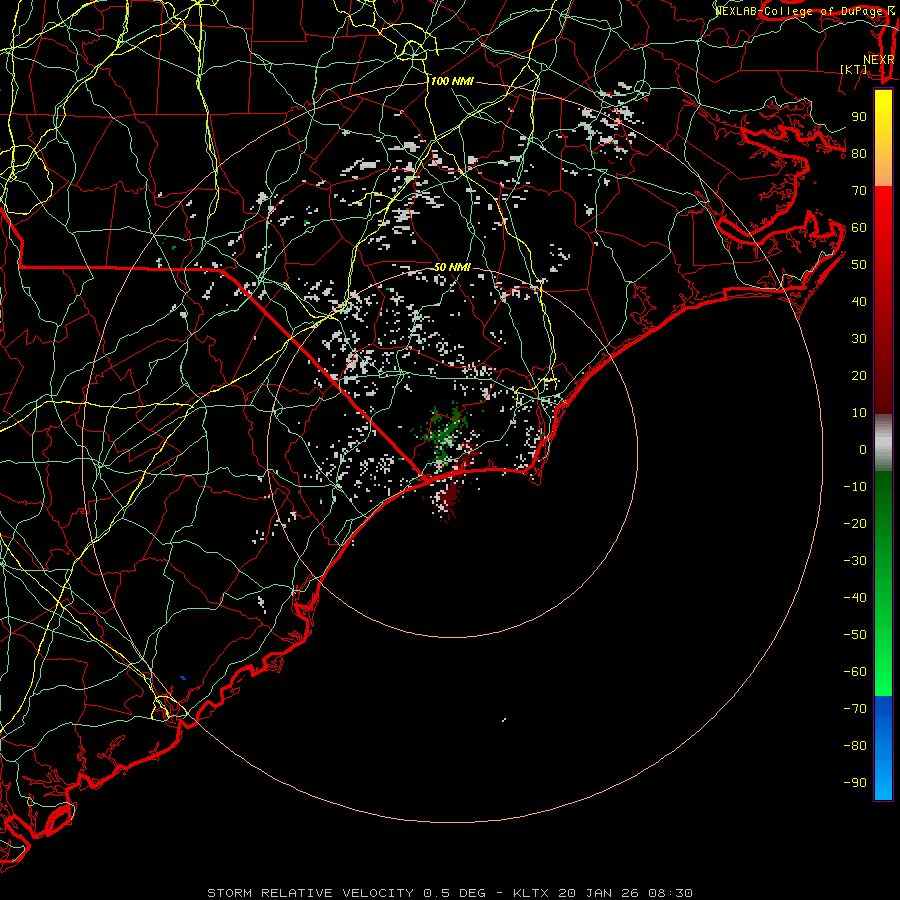Click the "-60" value on the velocity scale
This screenshot has height=900, width=900.
click(x=855, y=672)
